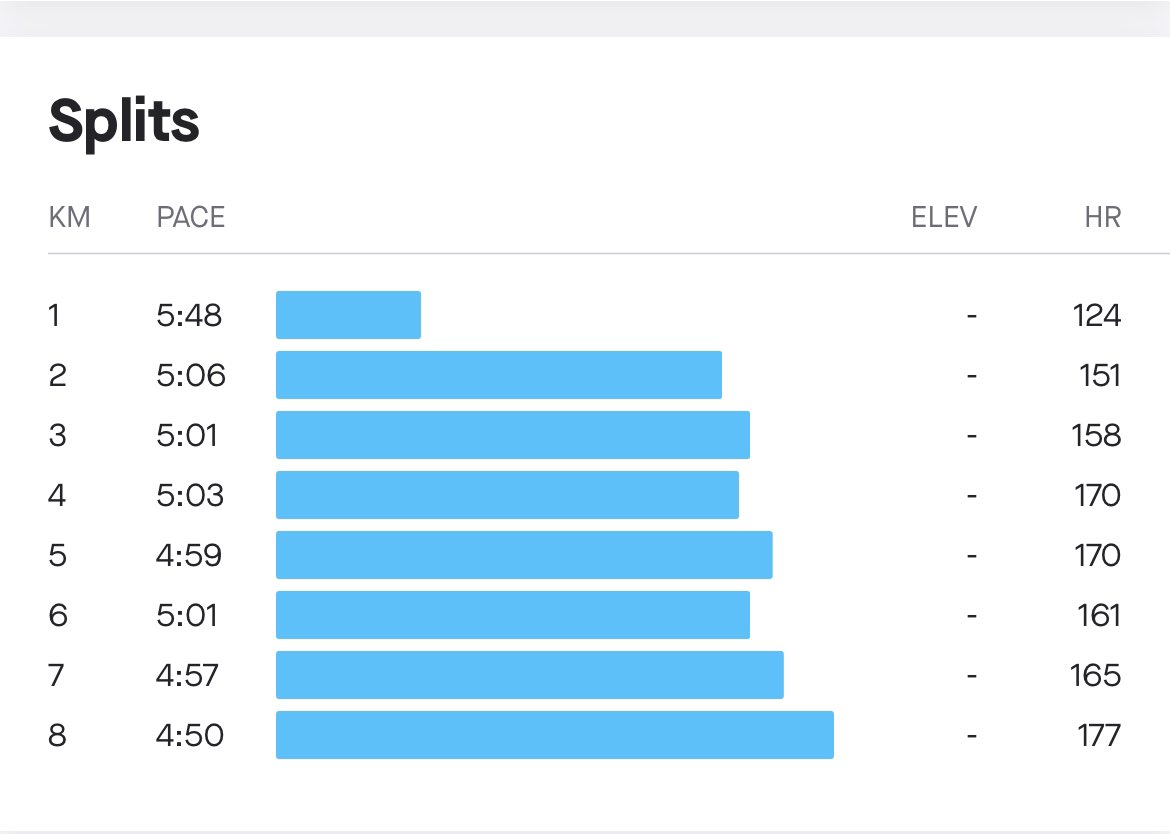Click the 5:03 pace bar for kilometer 4
Viewport: 1170px width, 834px height.
(x=507, y=495)
